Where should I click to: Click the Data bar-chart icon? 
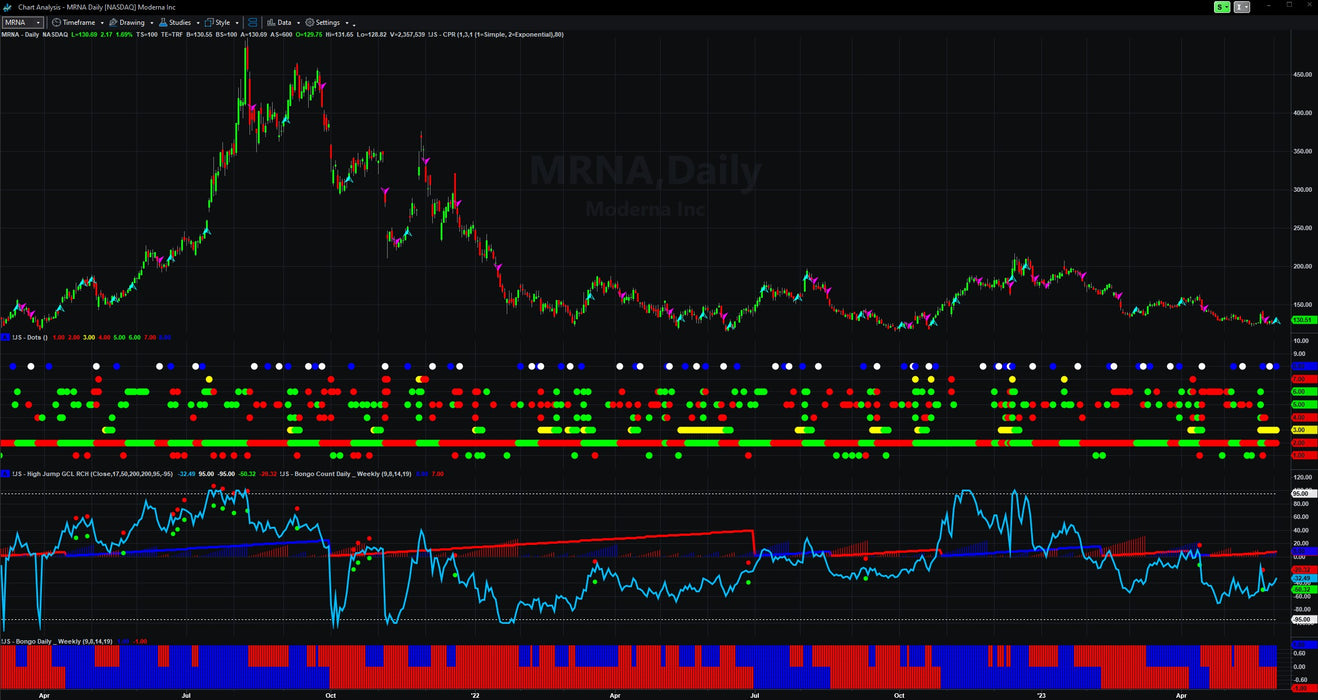click(x=271, y=22)
